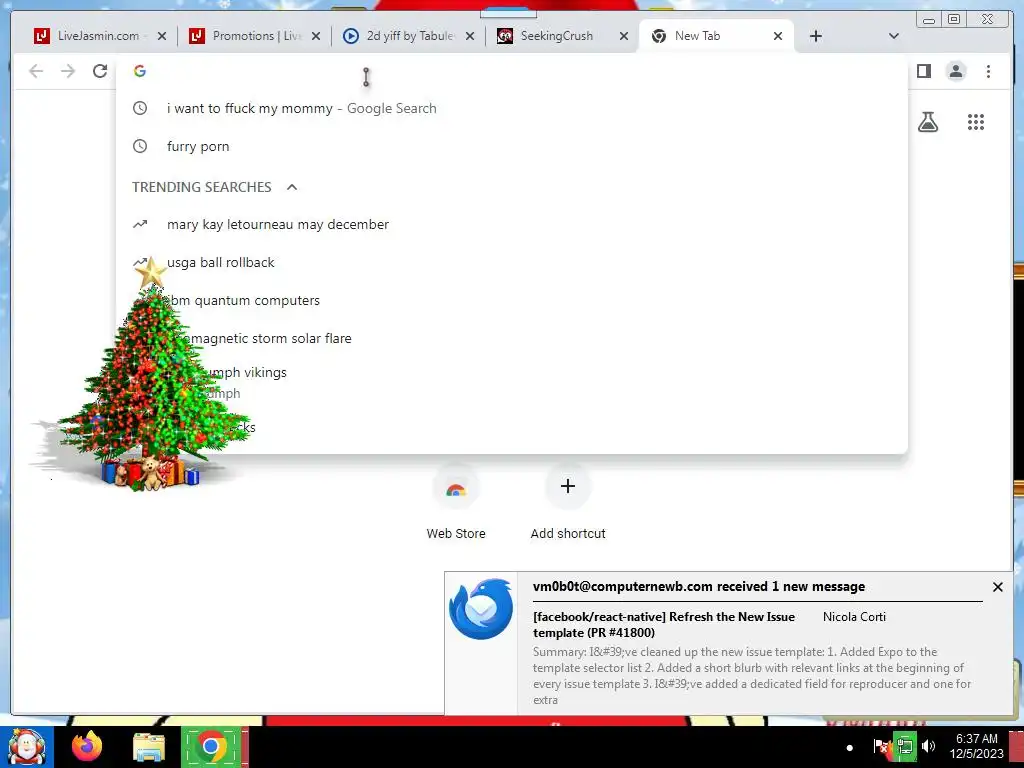Image resolution: width=1024 pixels, height=768 pixels.
Task: Close the LiveJasmin.com tab
Action: point(162,36)
